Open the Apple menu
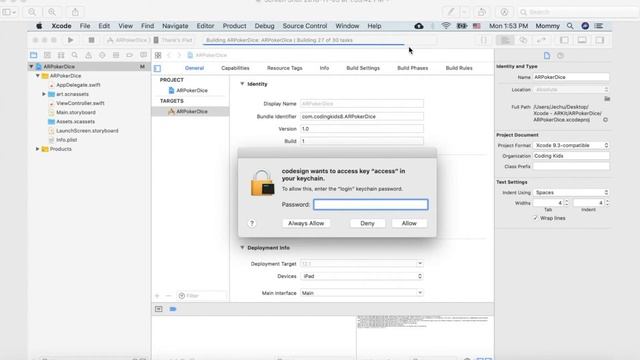Viewport: 640px width, 360px height. pos(39,26)
